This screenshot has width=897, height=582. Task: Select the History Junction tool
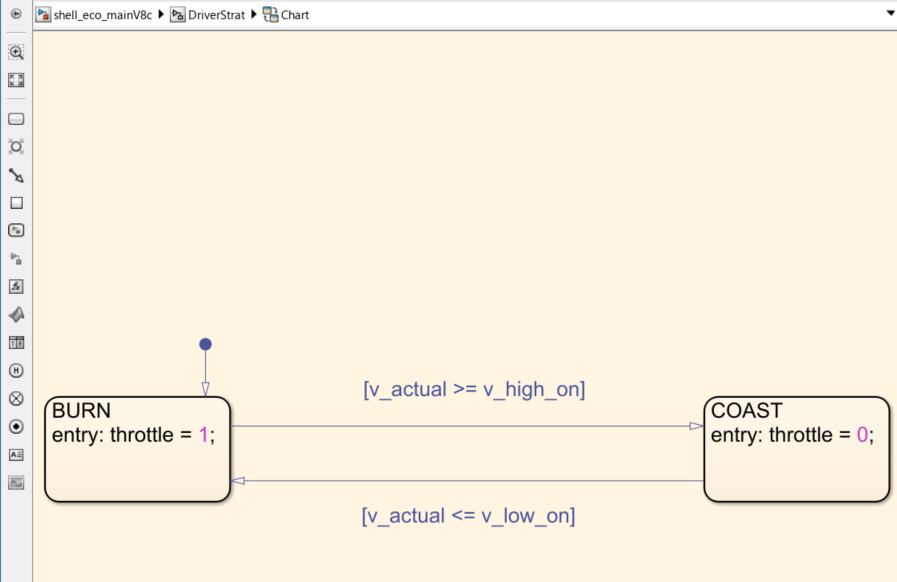pos(16,369)
